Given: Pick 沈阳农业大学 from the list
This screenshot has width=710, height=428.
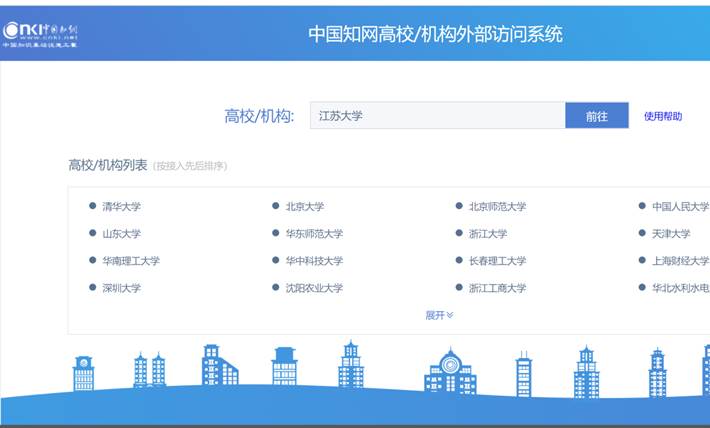Looking at the screenshot, I should (314, 288).
